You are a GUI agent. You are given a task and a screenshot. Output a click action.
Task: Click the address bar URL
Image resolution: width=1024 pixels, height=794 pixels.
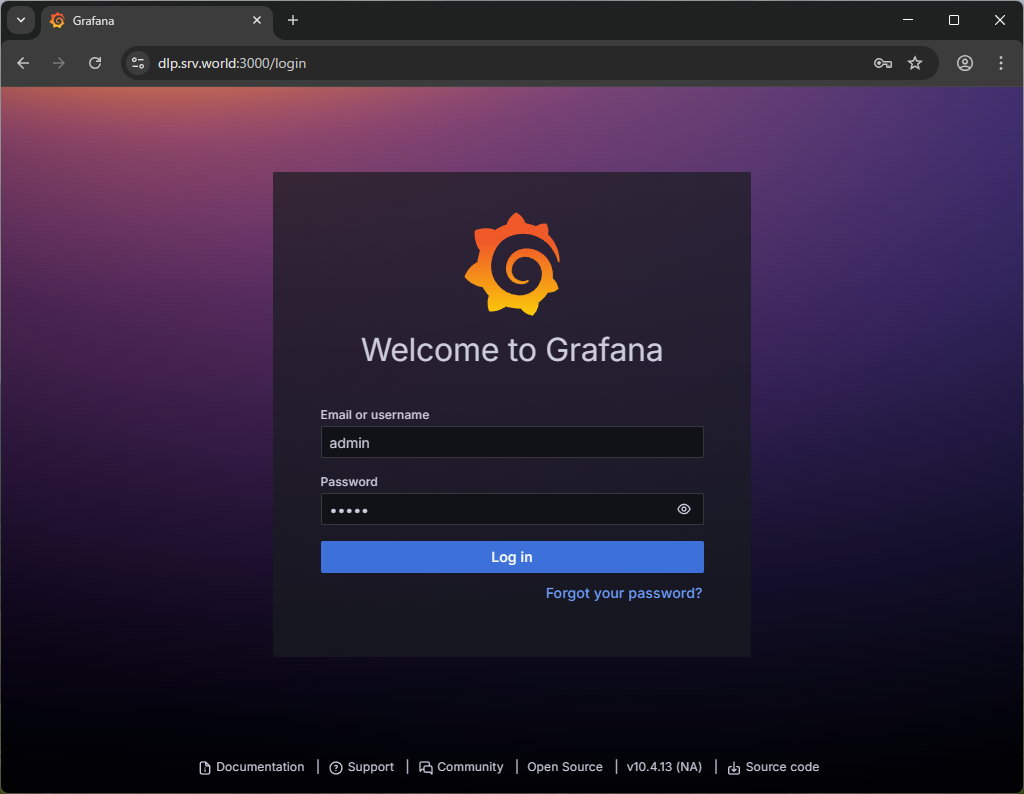point(232,63)
